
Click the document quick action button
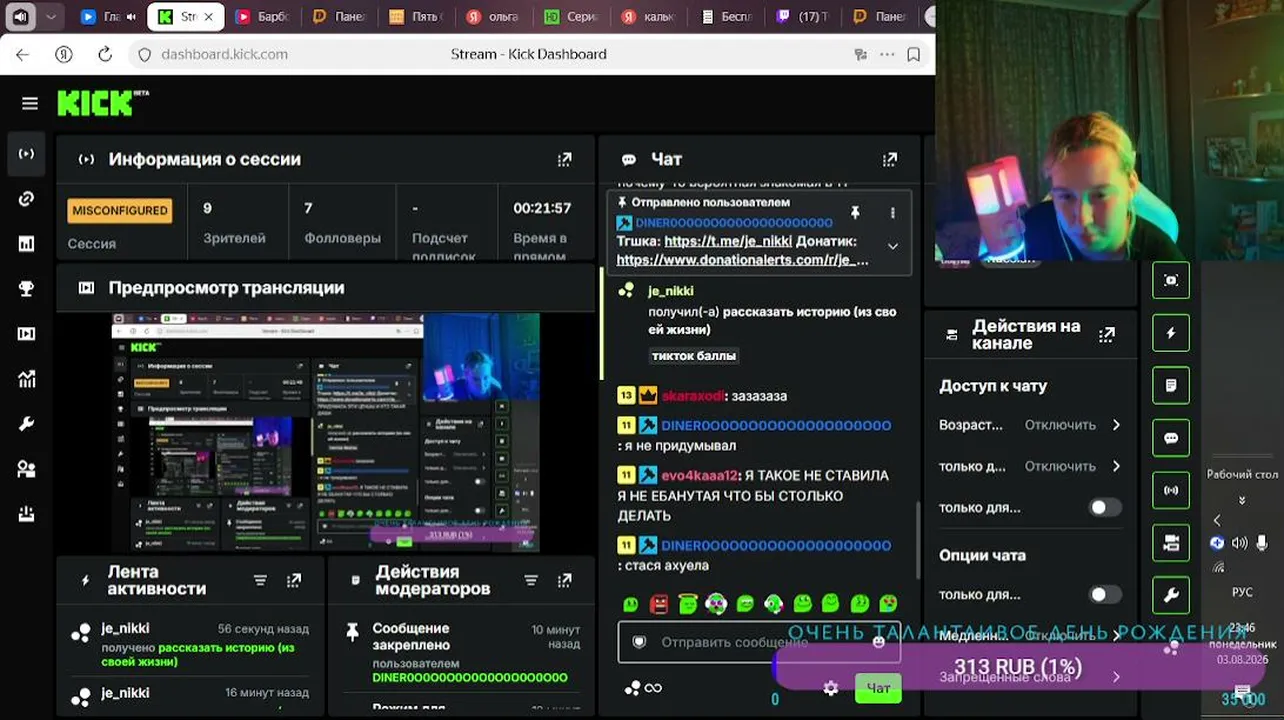click(x=1171, y=385)
